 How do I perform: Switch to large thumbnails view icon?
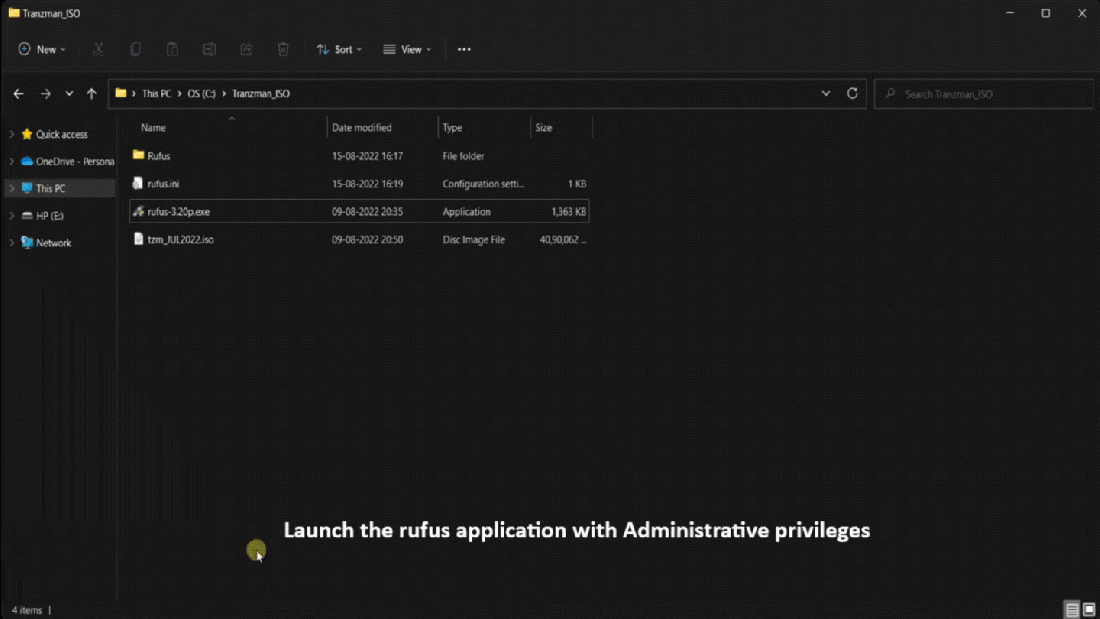[1088, 610]
